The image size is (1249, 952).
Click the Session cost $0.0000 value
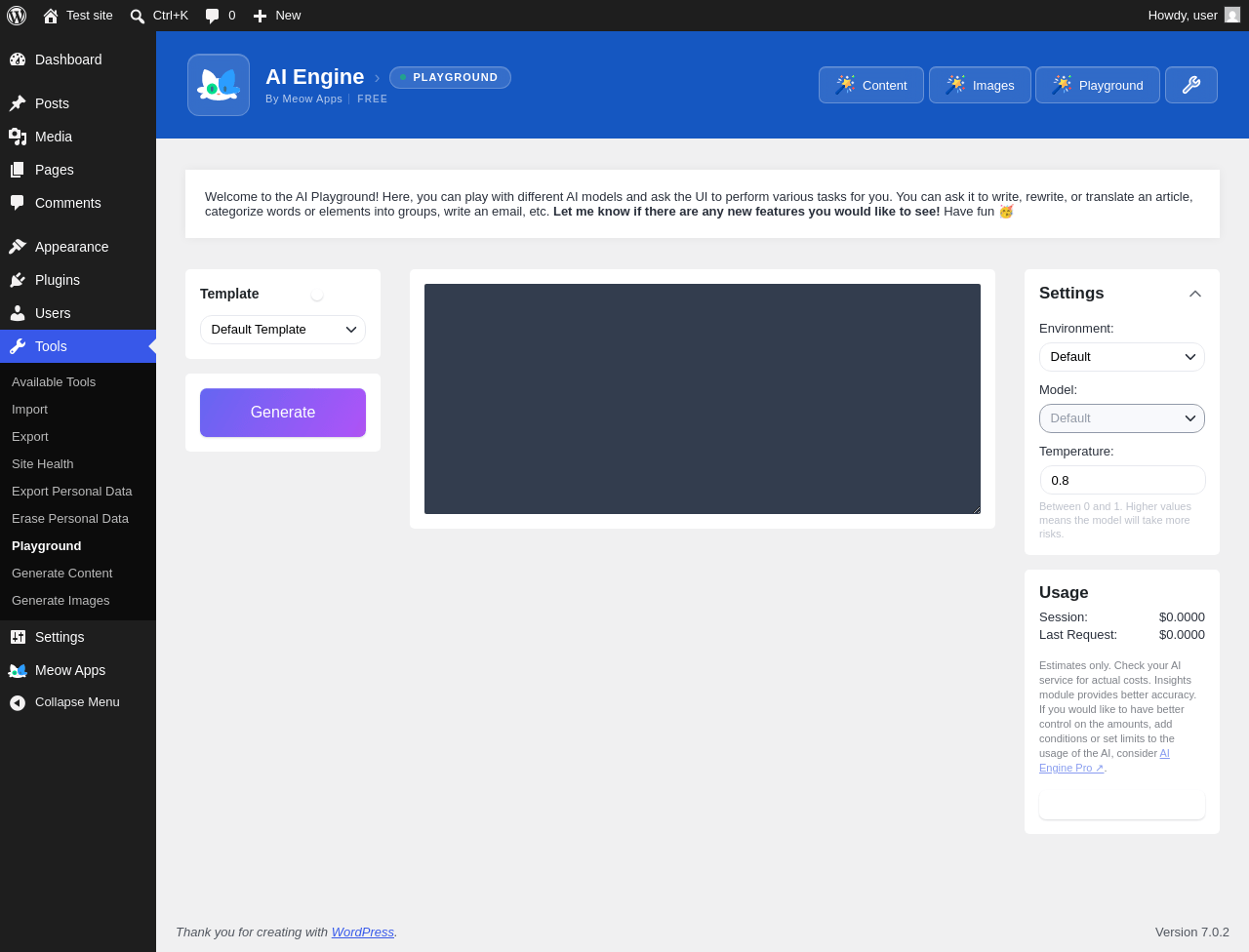pos(1182,617)
